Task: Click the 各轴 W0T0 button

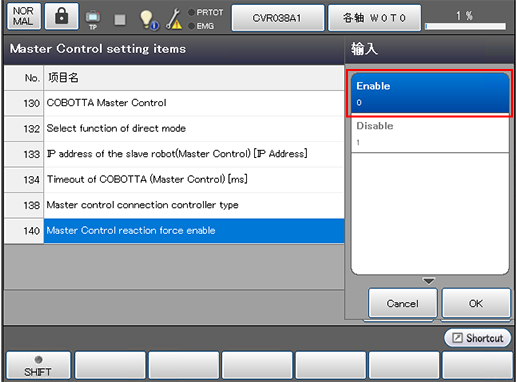Action: pos(374,18)
